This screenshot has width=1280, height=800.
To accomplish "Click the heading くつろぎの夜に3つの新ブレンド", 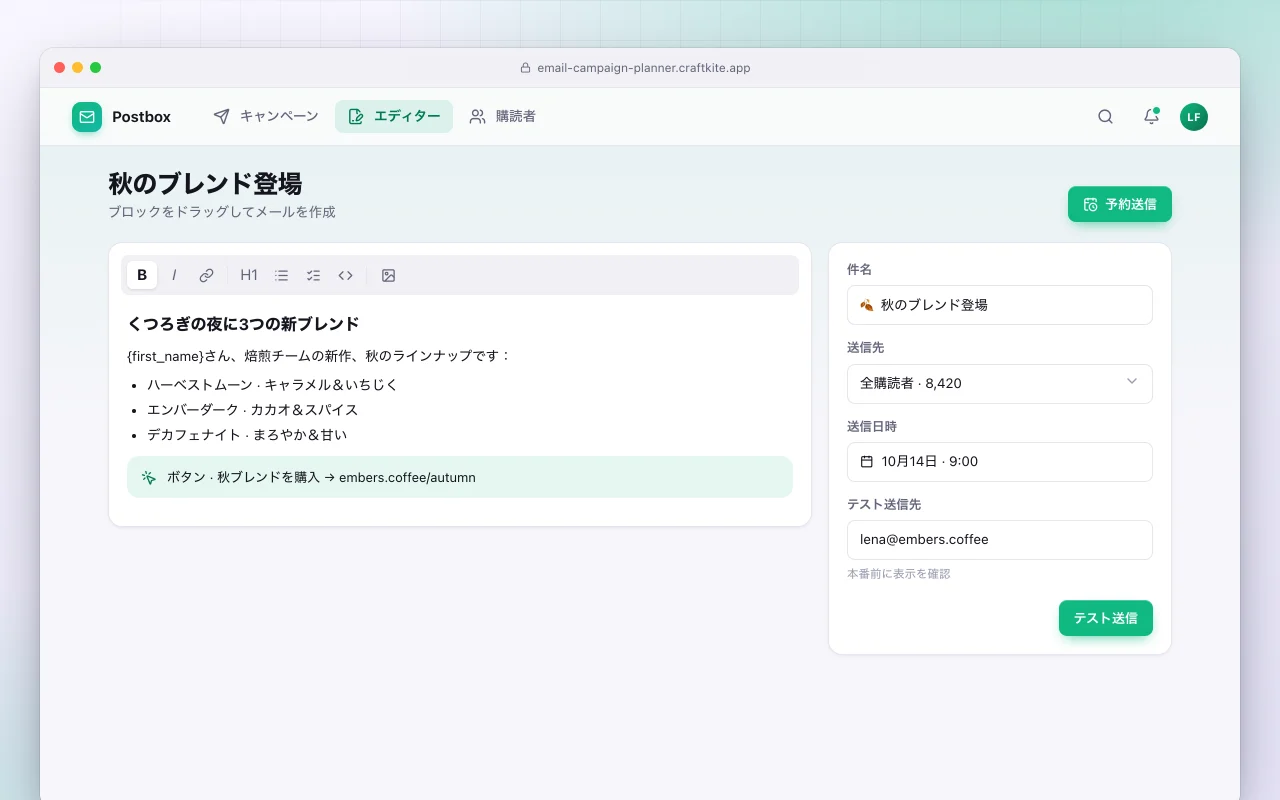I will [243, 324].
